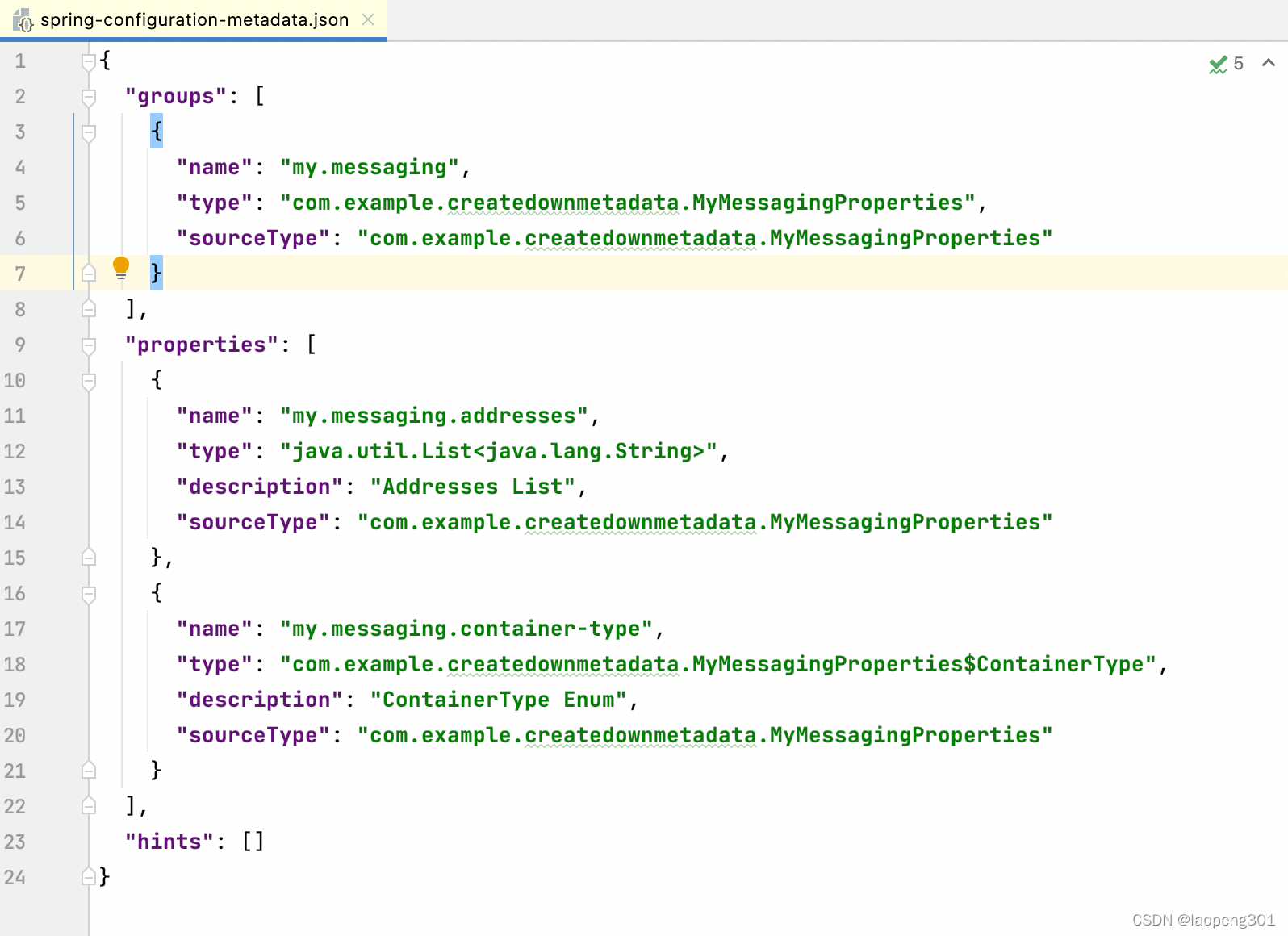Click the "properties" key on line 9
Image resolution: width=1288 pixels, height=936 pixels.
click(x=202, y=345)
